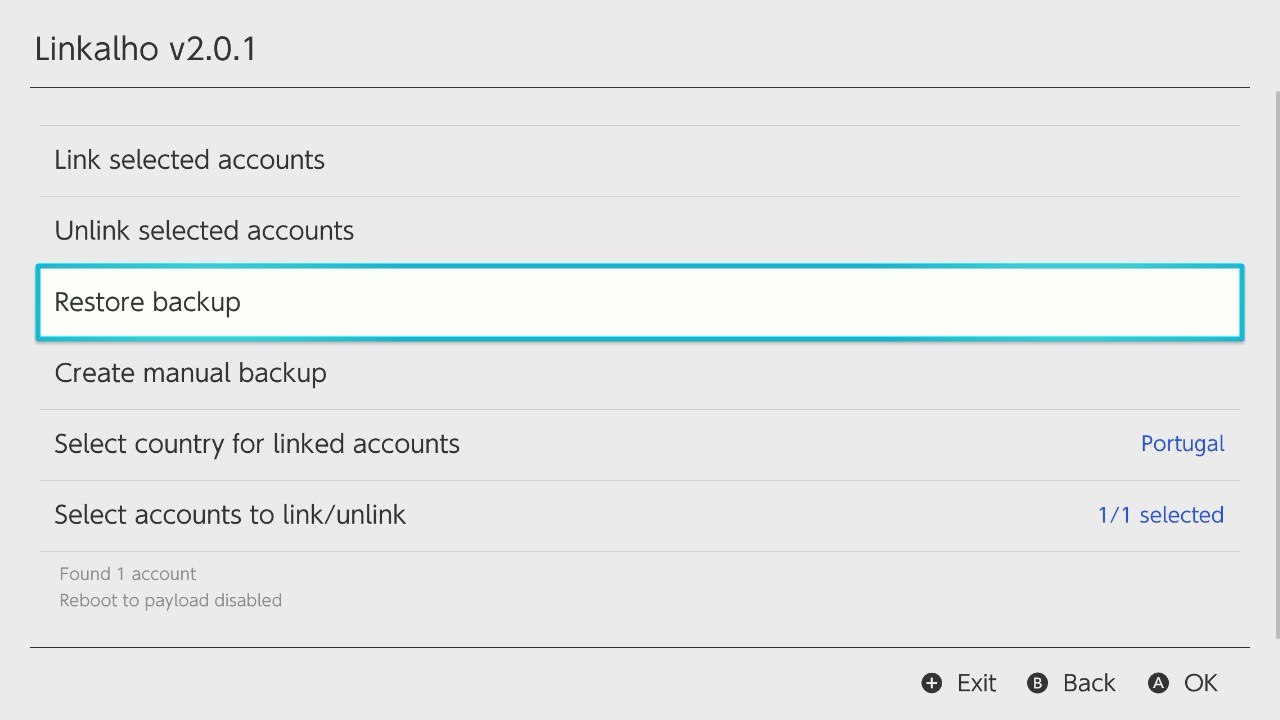Image resolution: width=1280 pixels, height=720 pixels.
Task: Click the Linkalho v2.0.1 title
Action: point(146,48)
